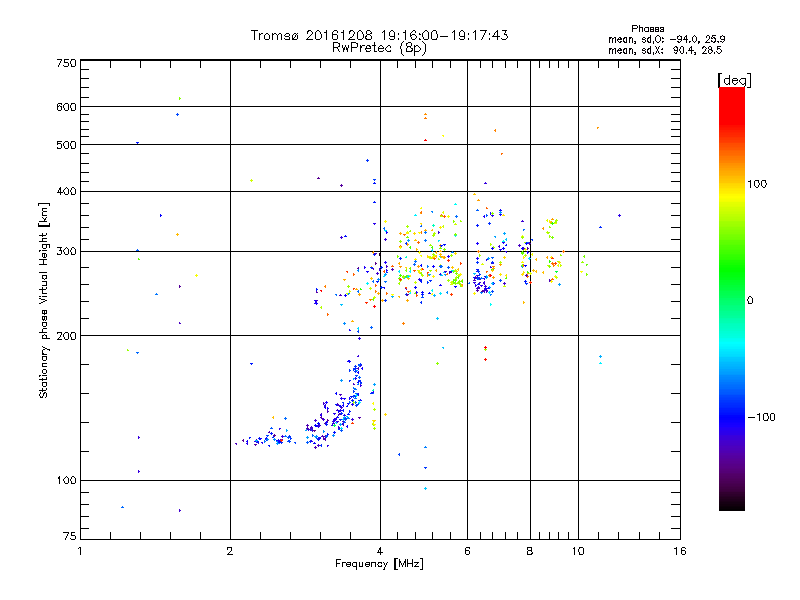Click the y-axis tick label '75'
The height and width of the screenshot is (600, 800).
(x=70, y=536)
